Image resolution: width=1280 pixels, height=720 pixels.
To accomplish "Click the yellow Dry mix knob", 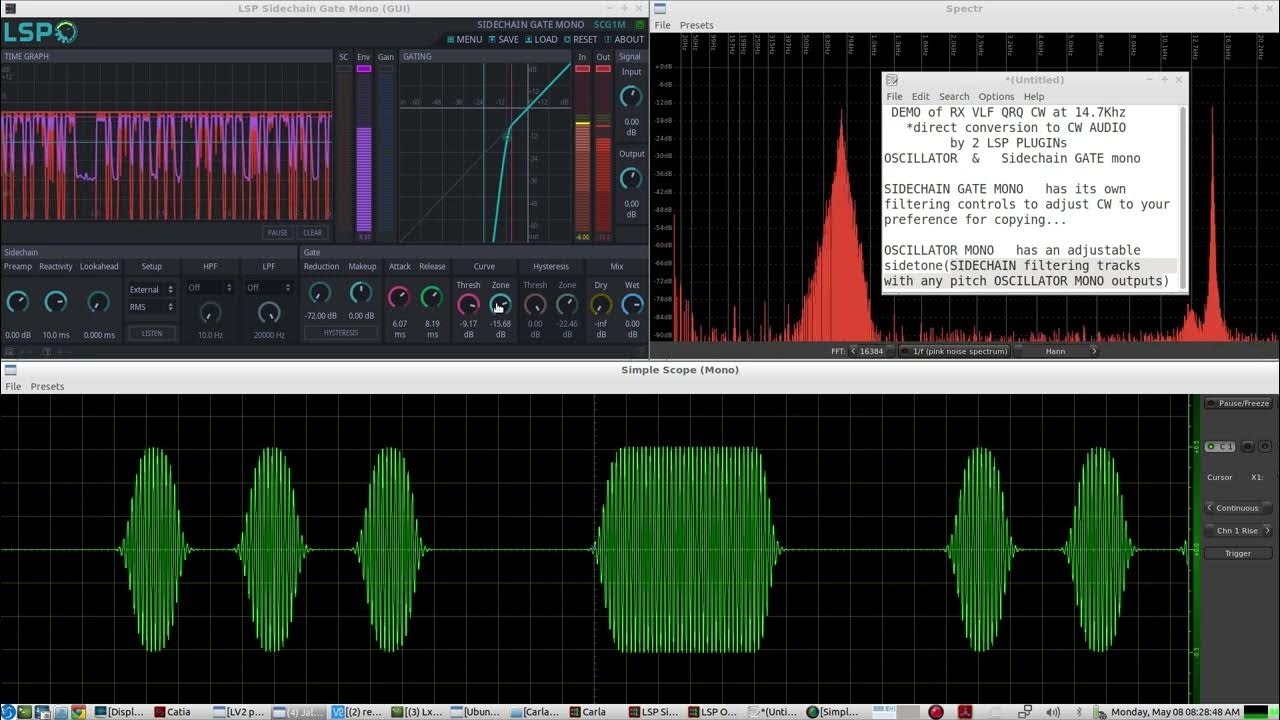I will pyautogui.click(x=601, y=304).
